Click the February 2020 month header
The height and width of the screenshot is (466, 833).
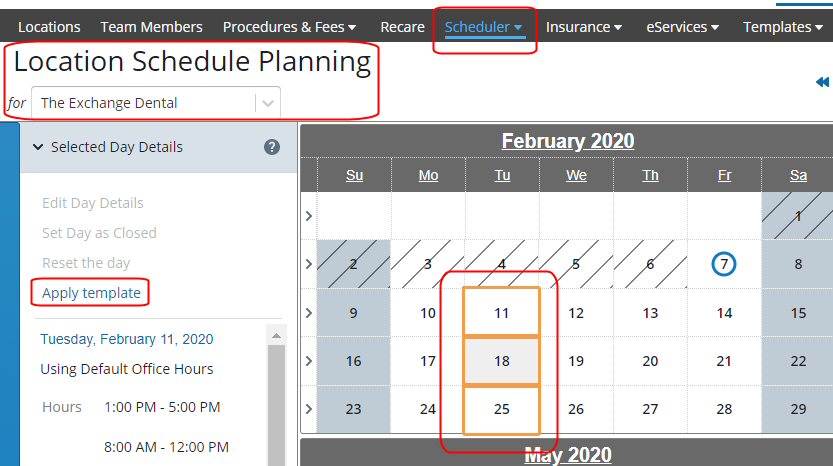pos(567,141)
